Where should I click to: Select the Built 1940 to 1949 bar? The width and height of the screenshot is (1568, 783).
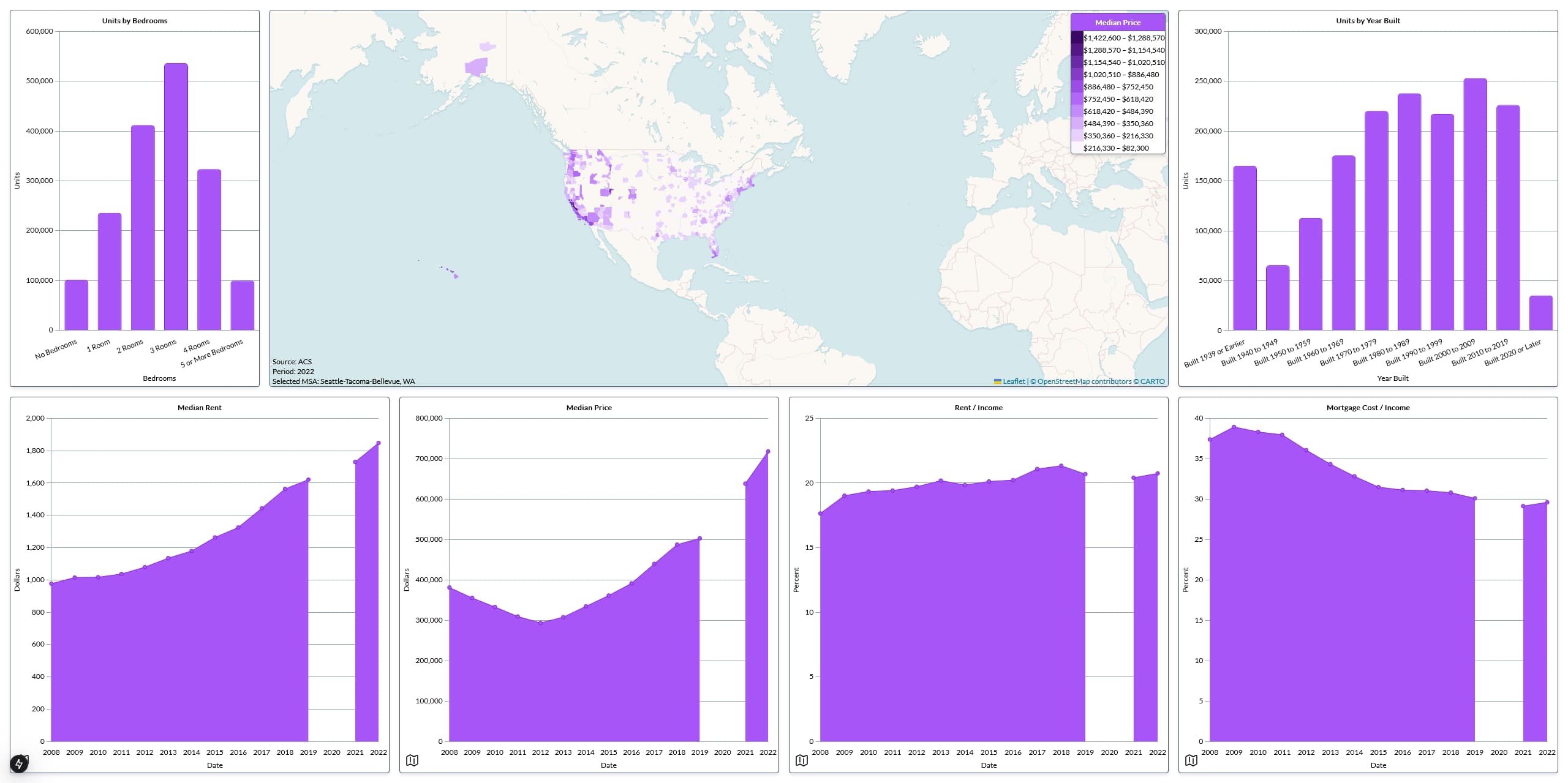(x=1278, y=298)
